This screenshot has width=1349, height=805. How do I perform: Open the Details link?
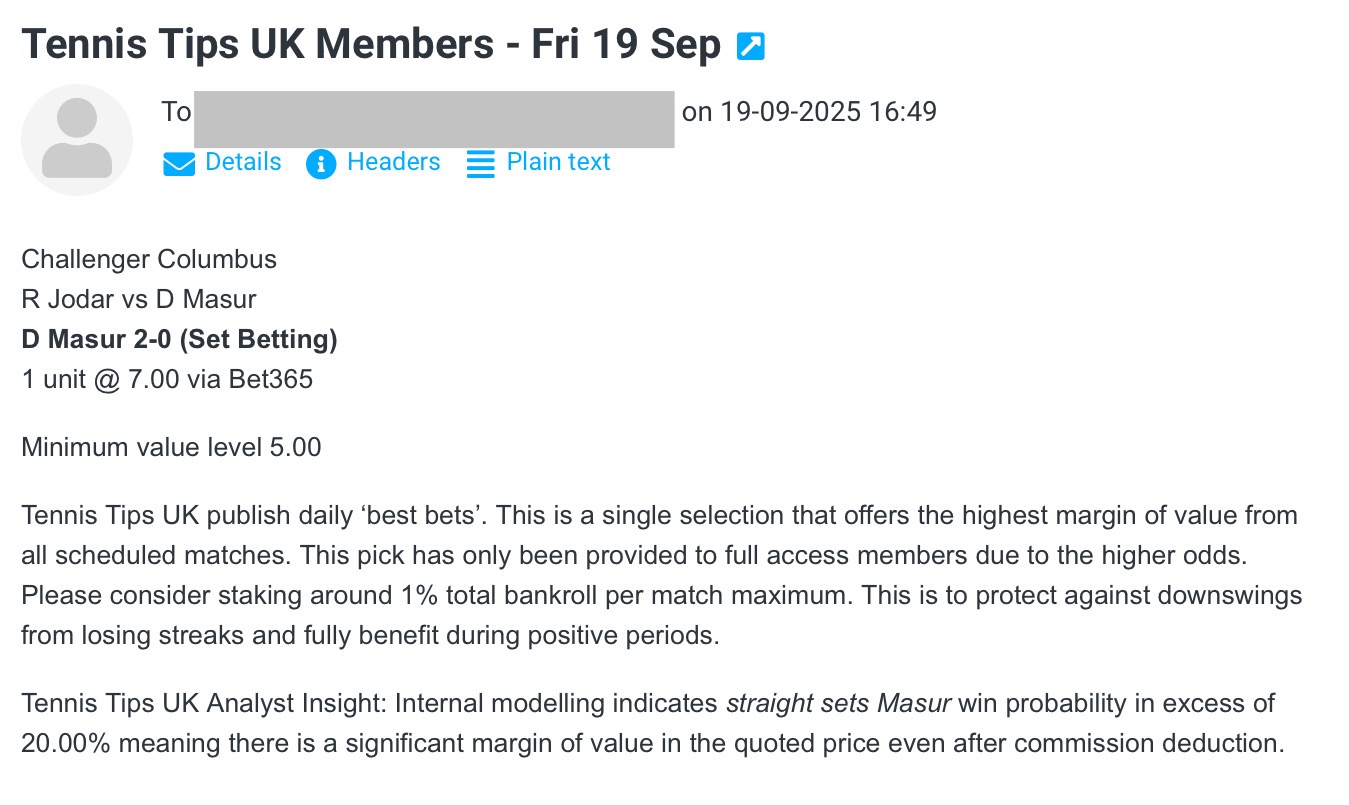click(x=243, y=162)
